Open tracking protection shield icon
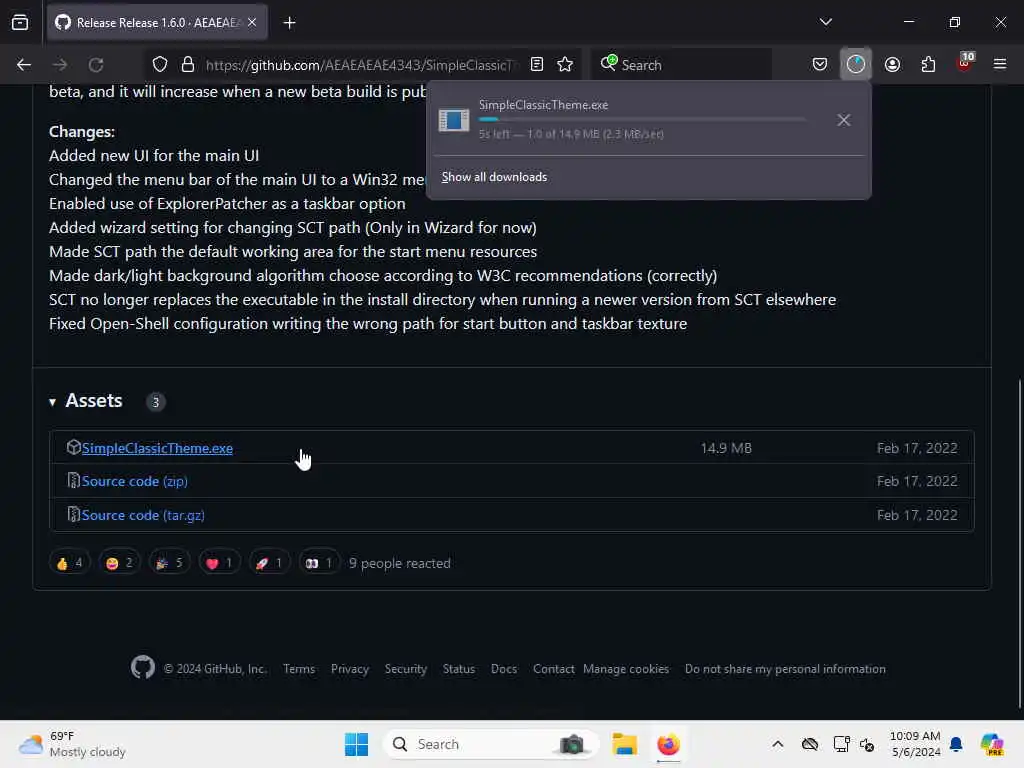This screenshot has width=1024, height=768. click(x=160, y=65)
